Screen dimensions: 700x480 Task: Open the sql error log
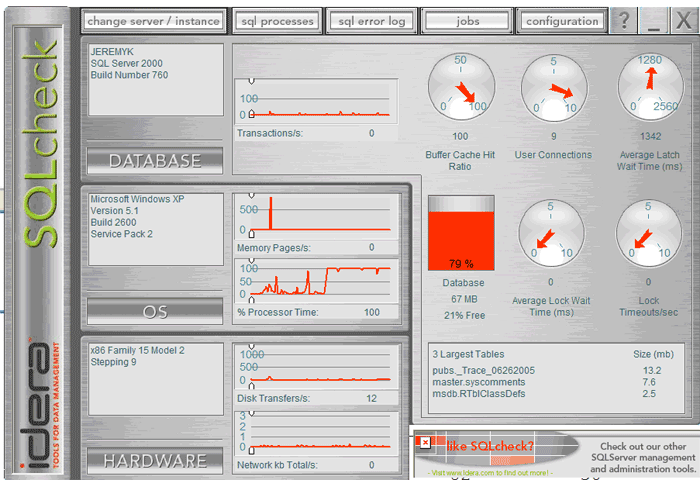371,21
